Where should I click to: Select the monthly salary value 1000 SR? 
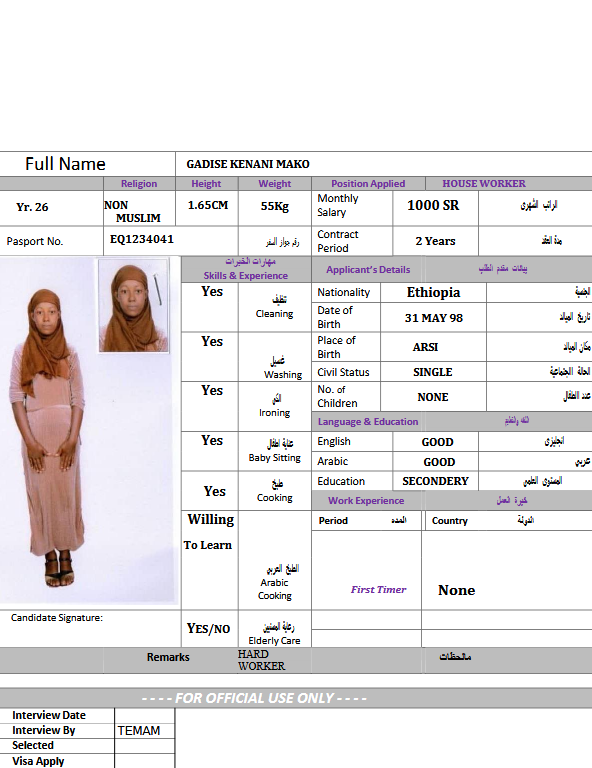(x=435, y=206)
